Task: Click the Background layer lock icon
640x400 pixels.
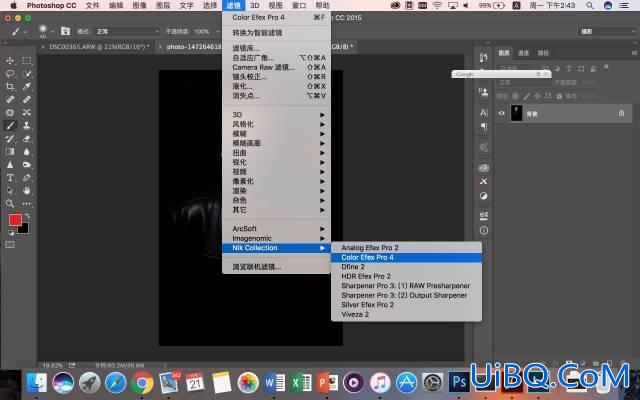Action: [x=621, y=113]
